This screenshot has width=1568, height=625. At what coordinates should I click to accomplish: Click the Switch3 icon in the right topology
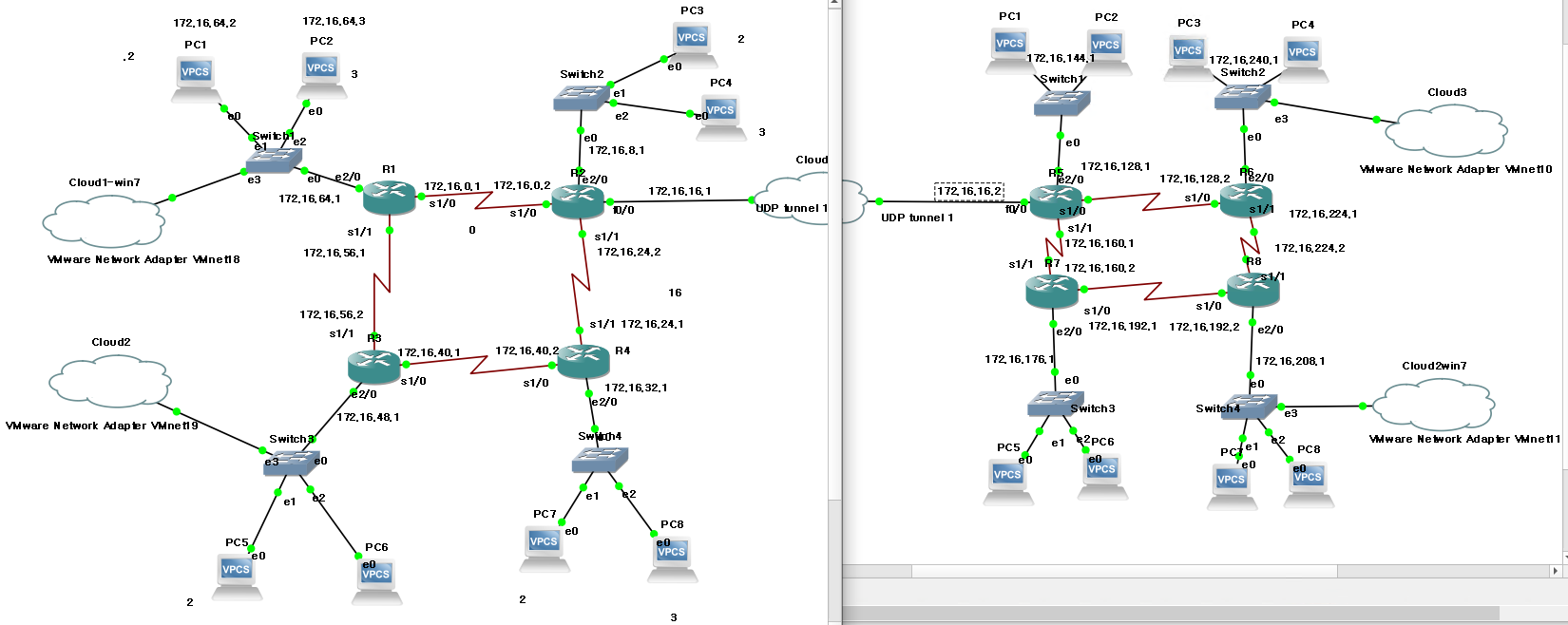(1056, 404)
